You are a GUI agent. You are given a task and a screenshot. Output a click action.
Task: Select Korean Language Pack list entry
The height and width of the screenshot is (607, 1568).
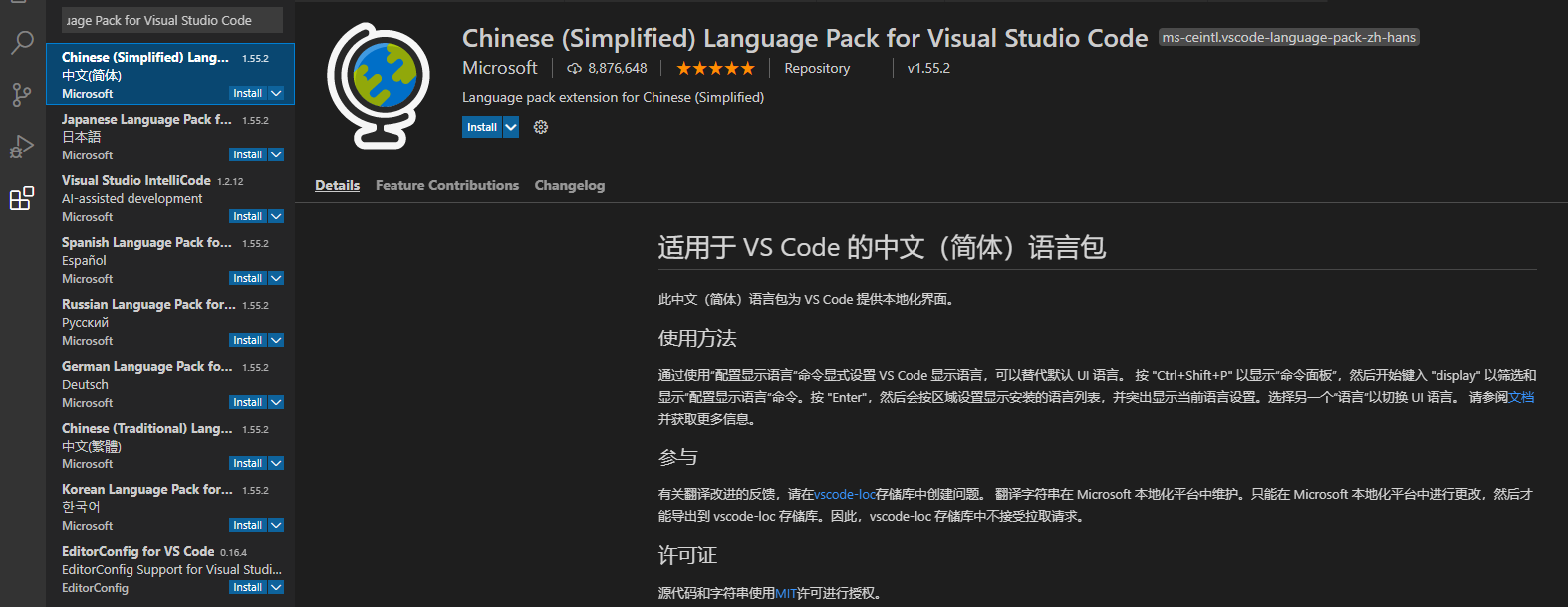170,506
